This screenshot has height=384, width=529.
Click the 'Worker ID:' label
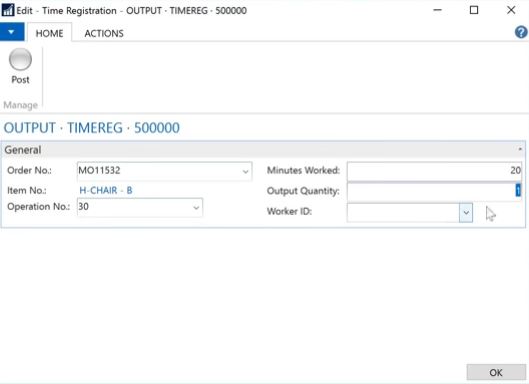[289, 212]
